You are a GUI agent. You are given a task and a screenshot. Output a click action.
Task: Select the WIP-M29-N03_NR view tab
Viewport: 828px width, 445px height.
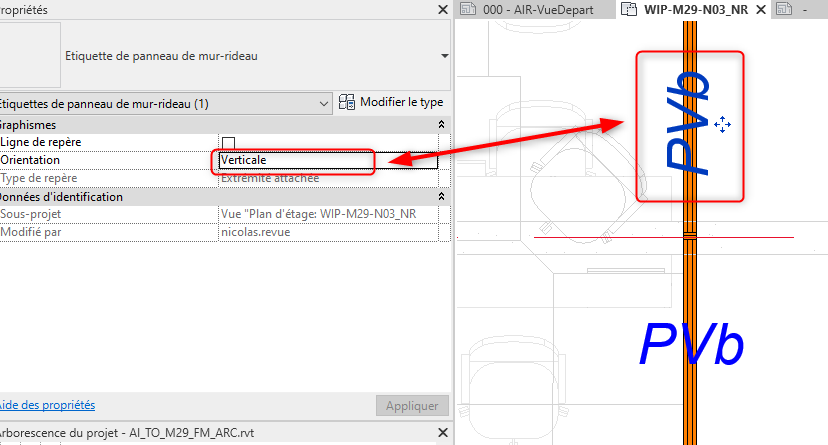(692, 9)
